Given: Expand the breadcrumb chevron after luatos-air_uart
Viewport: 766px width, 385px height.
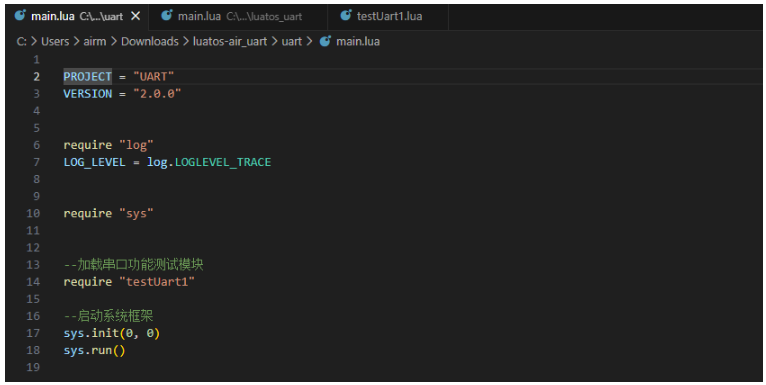Looking at the screenshot, I should tap(274, 42).
